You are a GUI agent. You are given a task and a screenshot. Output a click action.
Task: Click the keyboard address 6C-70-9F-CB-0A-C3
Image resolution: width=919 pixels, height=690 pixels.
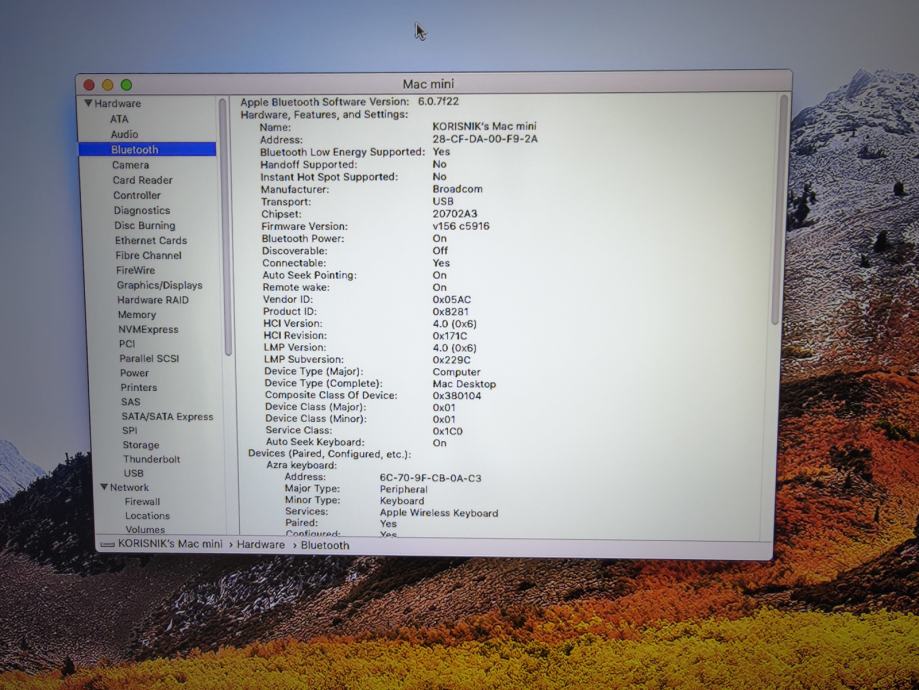(431, 478)
